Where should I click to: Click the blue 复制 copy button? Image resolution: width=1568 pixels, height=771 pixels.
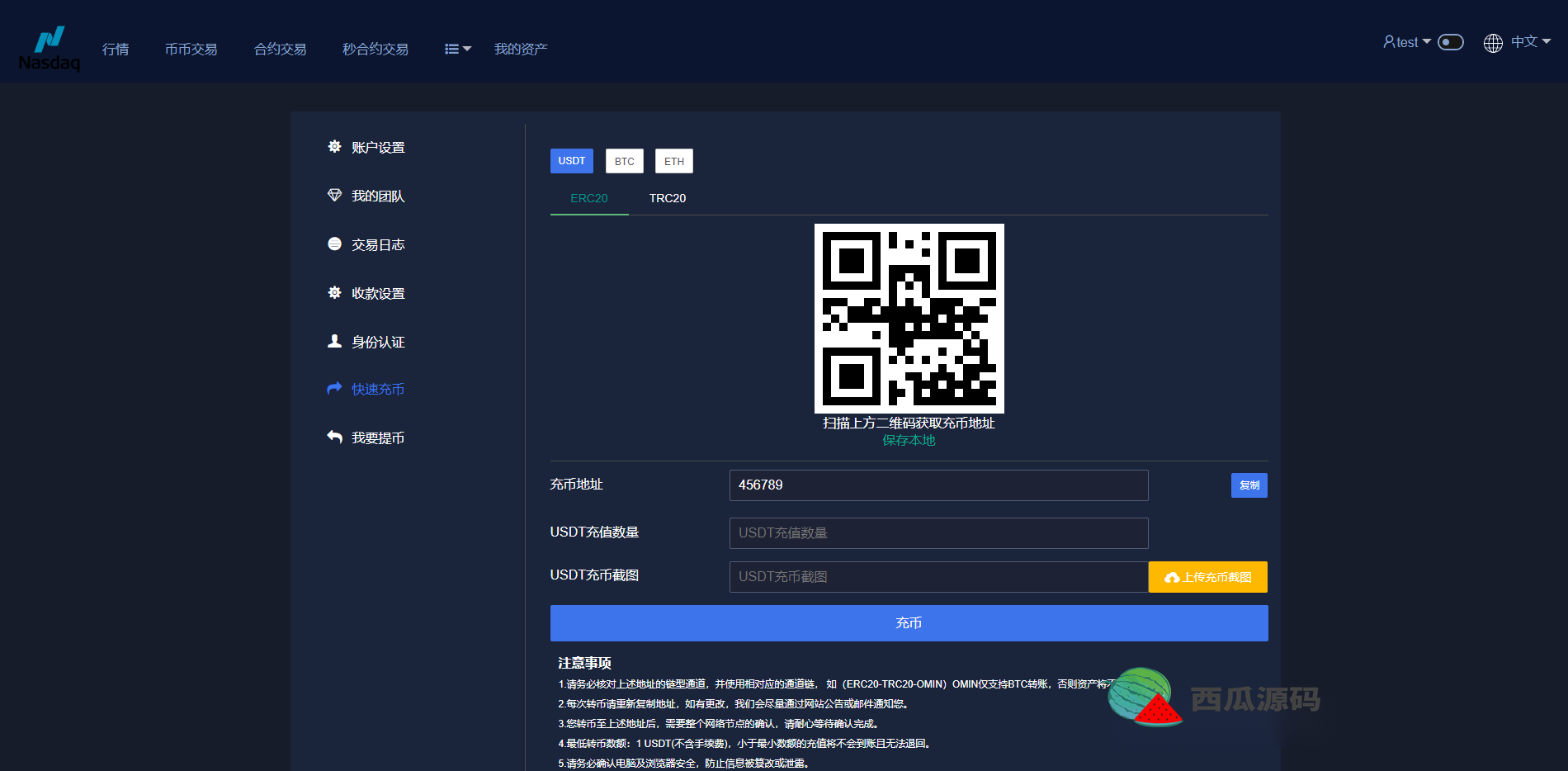pos(1249,485)
